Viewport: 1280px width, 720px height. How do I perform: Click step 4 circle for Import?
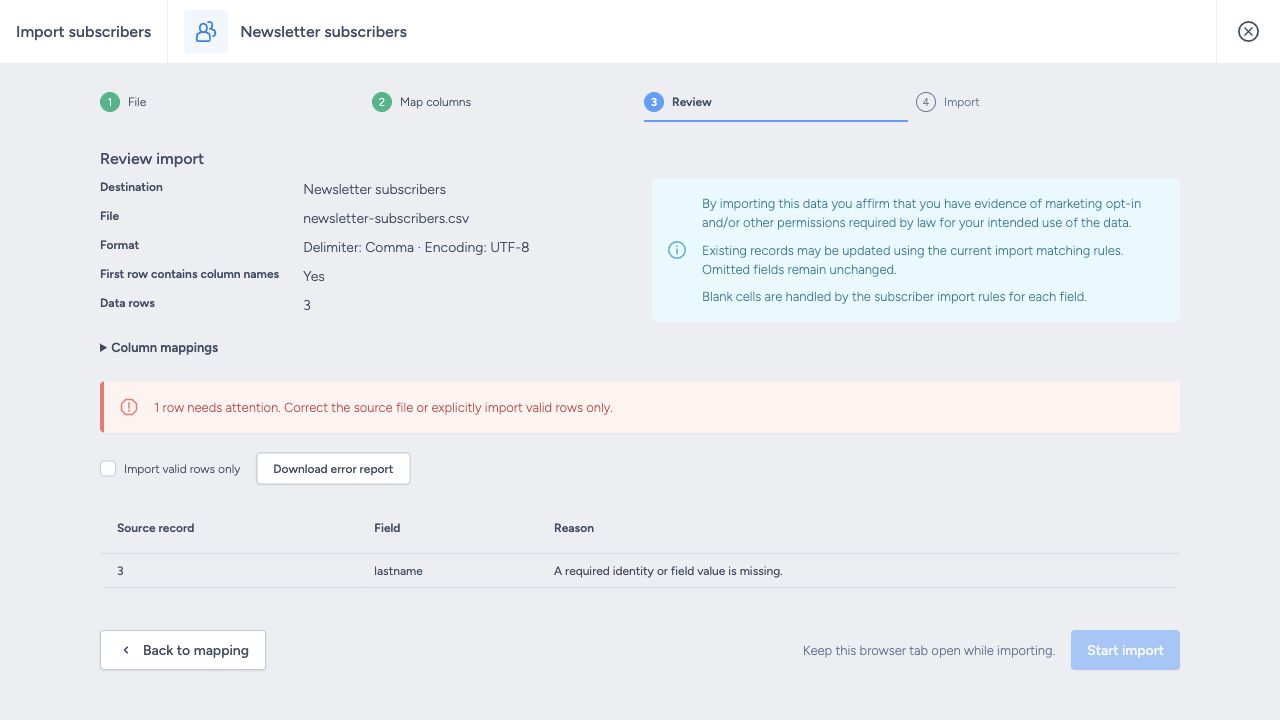[926, 102]
